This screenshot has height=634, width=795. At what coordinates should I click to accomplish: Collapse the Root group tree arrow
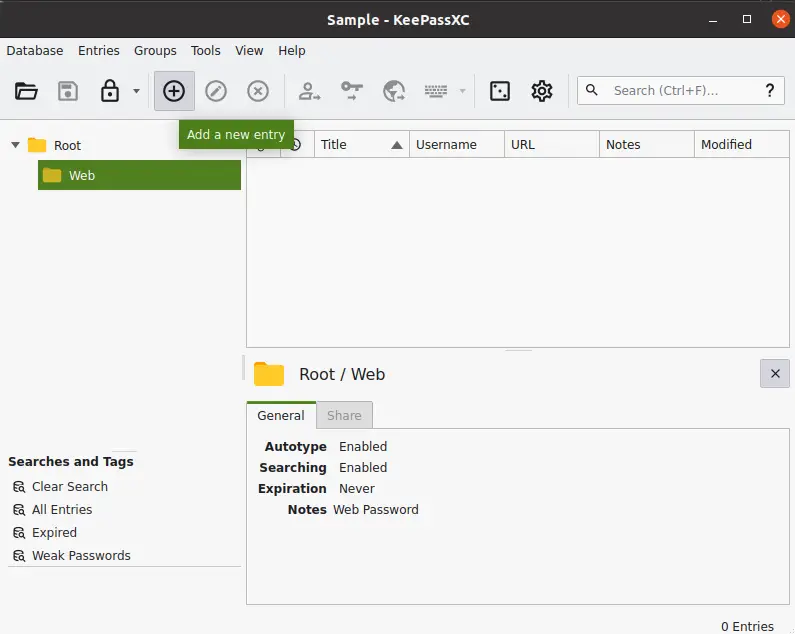(16, 145)
